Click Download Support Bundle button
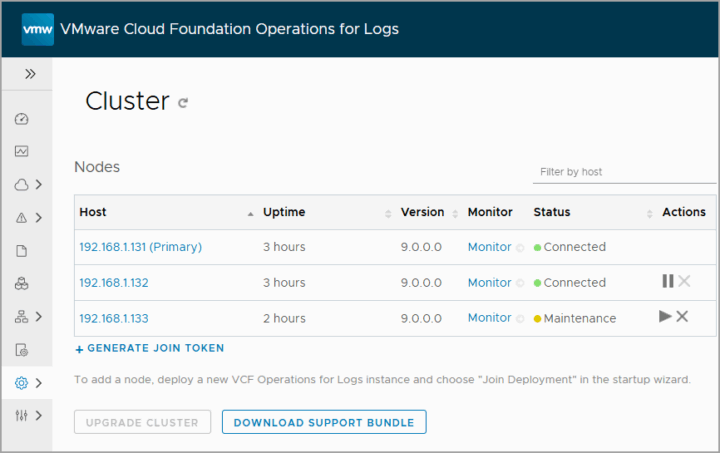 [x=324, y=422]
